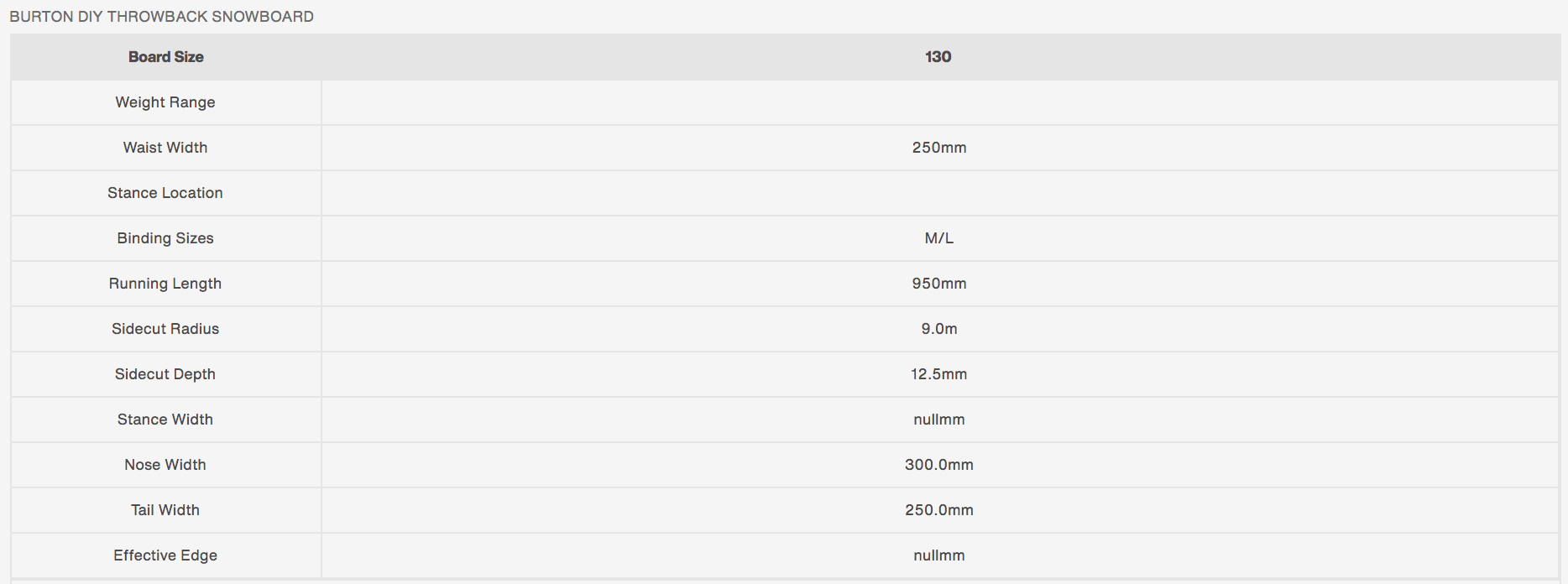Click the 250mm waist width value

coord(938,148)
